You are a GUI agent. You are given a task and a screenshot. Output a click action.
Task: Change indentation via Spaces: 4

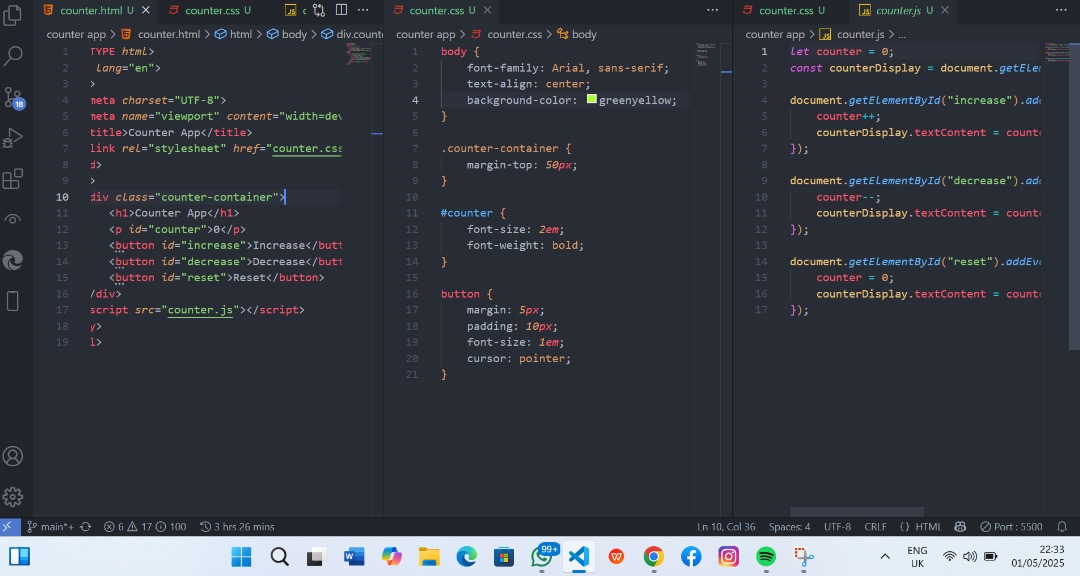[x=789, y=526]
